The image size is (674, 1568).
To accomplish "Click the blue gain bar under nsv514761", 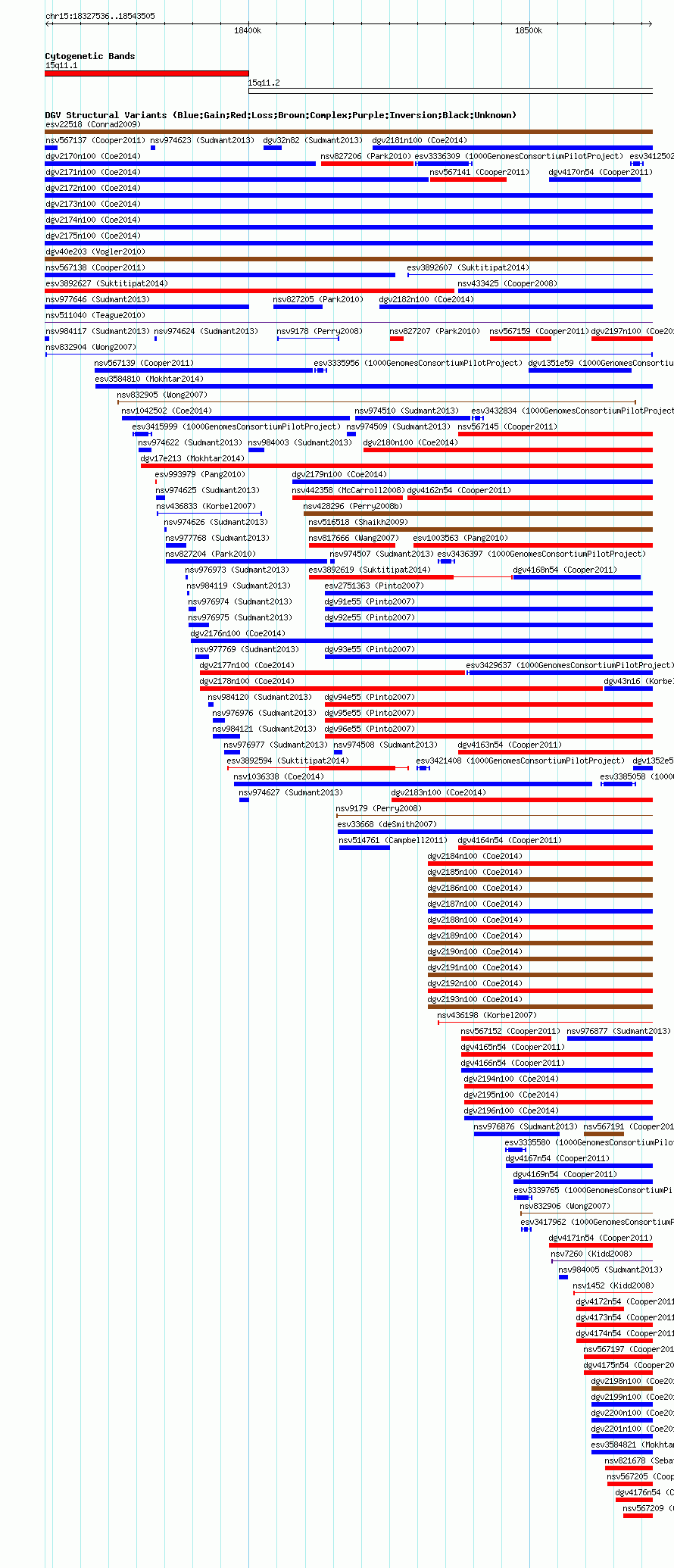I will point(364,848).
